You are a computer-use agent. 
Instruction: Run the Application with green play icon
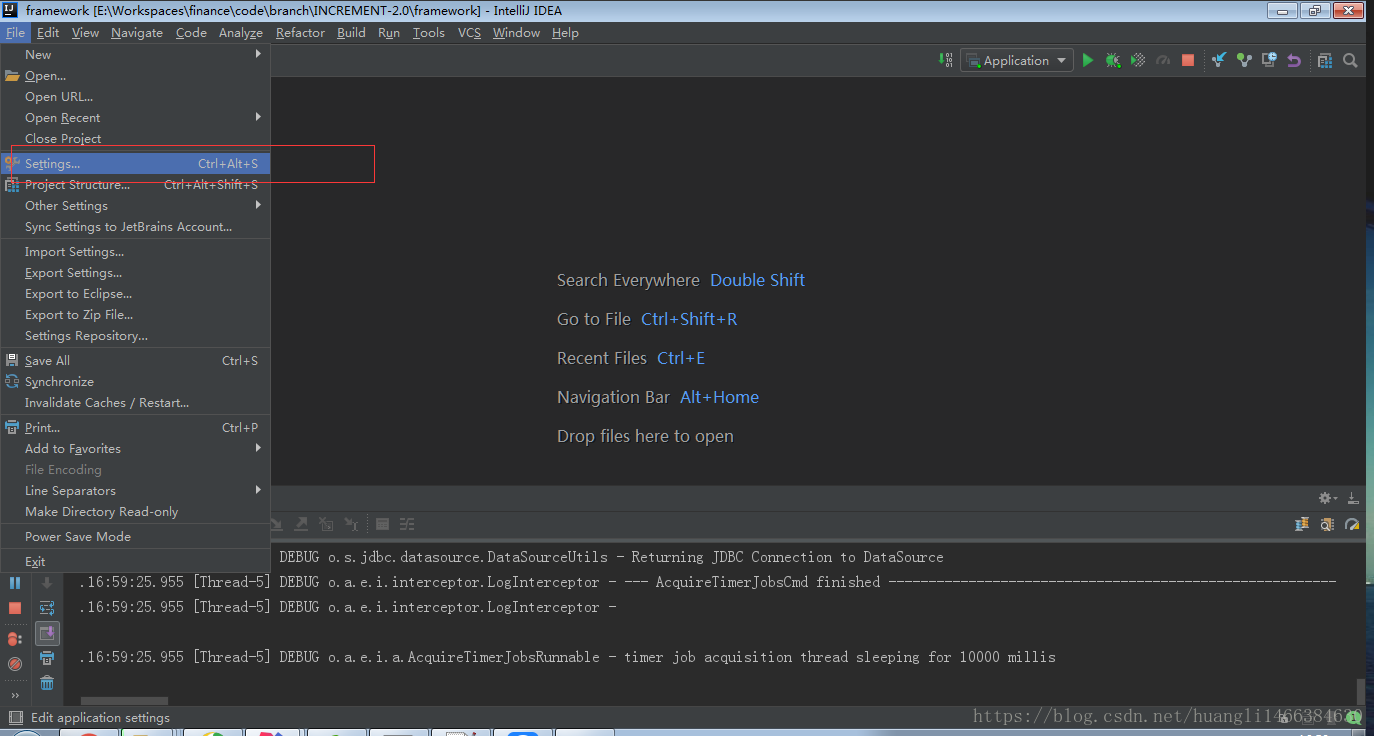(1088, 60)
